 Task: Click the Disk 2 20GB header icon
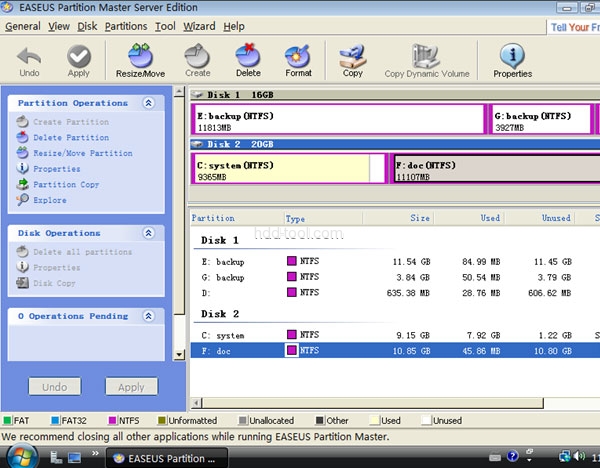click(197, 144)
